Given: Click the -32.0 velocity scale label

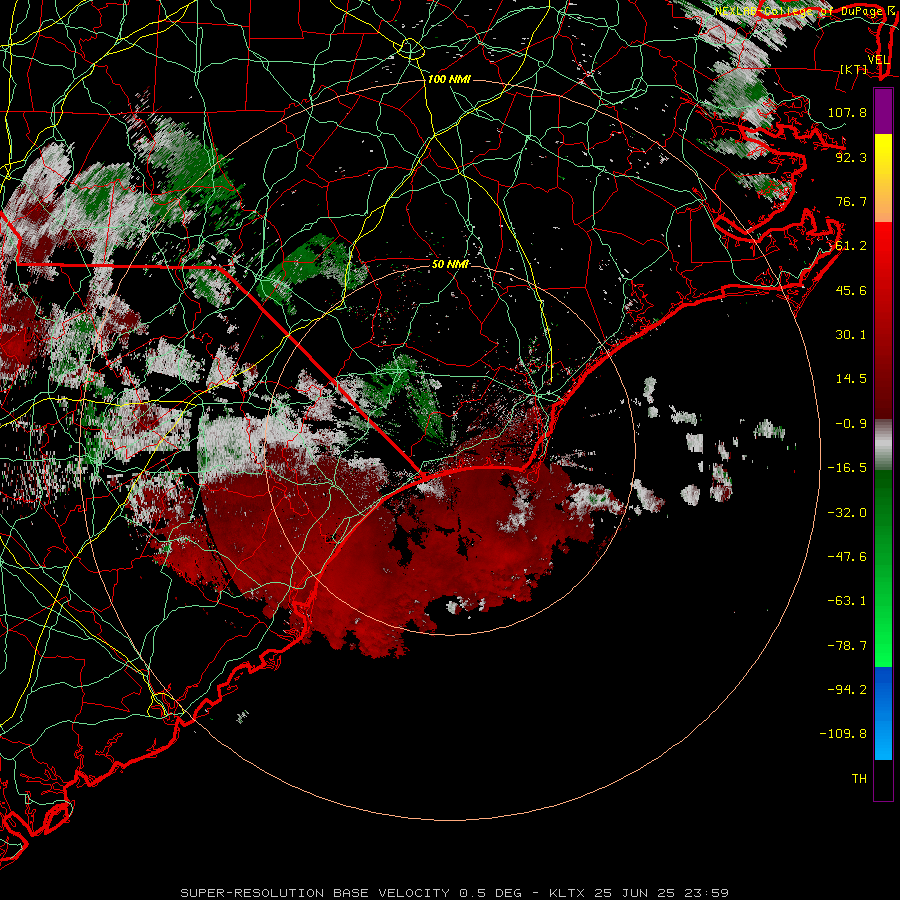Looking at the screenshot, I should (x=847, y=513).
